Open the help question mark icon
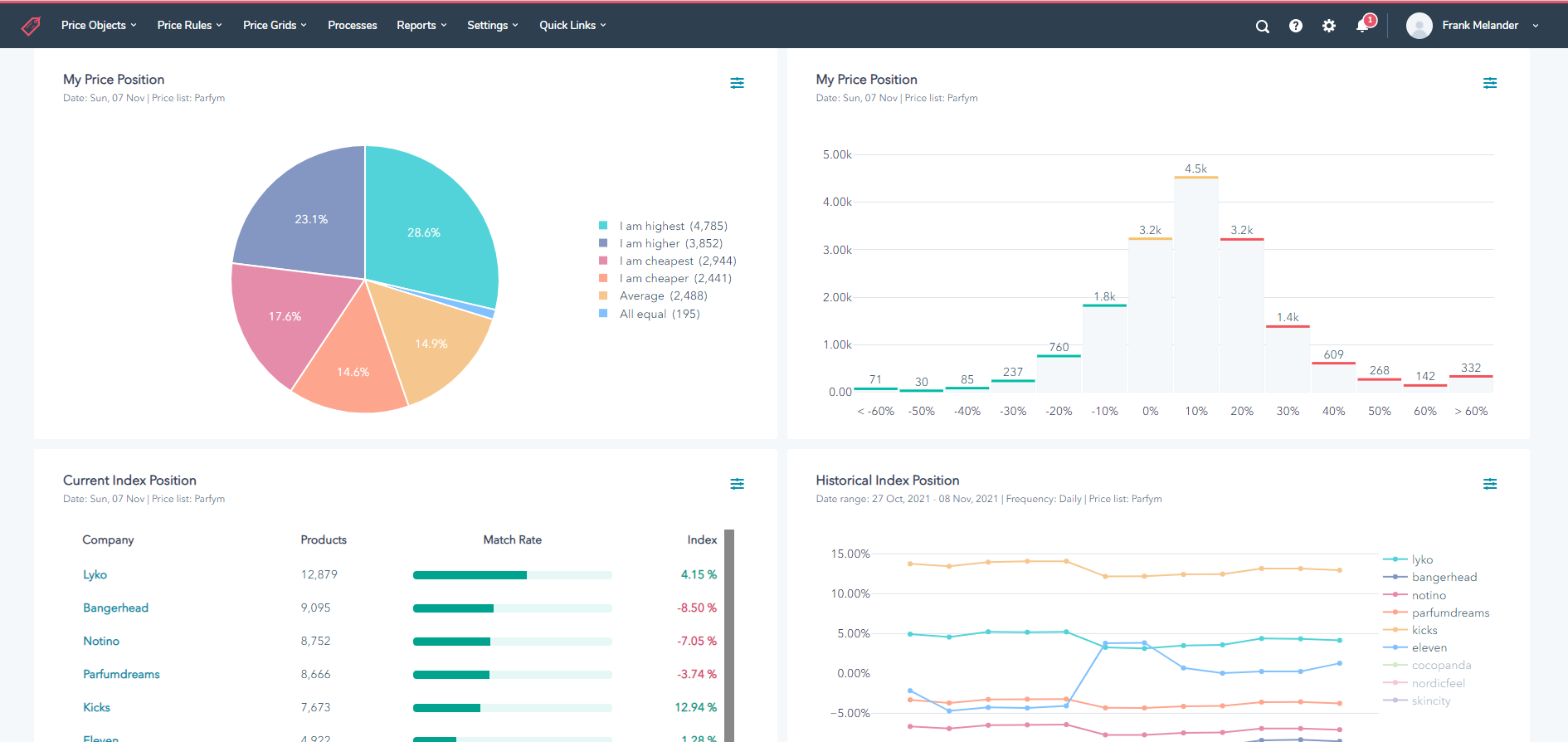Image resolution: width=1568 pixels, height=742 pixels. pos(1296,26)
